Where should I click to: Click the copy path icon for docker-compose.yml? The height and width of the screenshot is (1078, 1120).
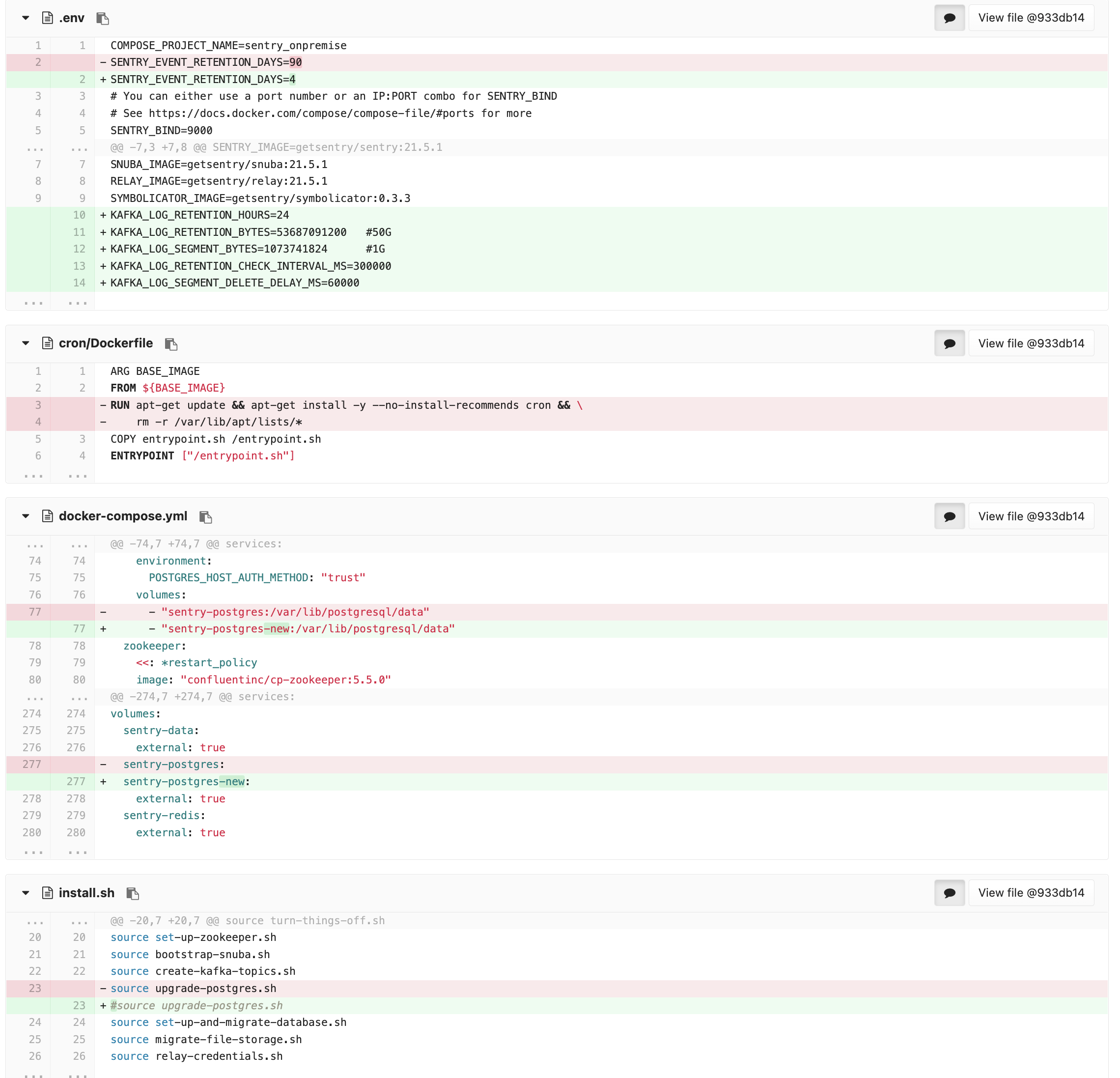(x=206, y=517)
